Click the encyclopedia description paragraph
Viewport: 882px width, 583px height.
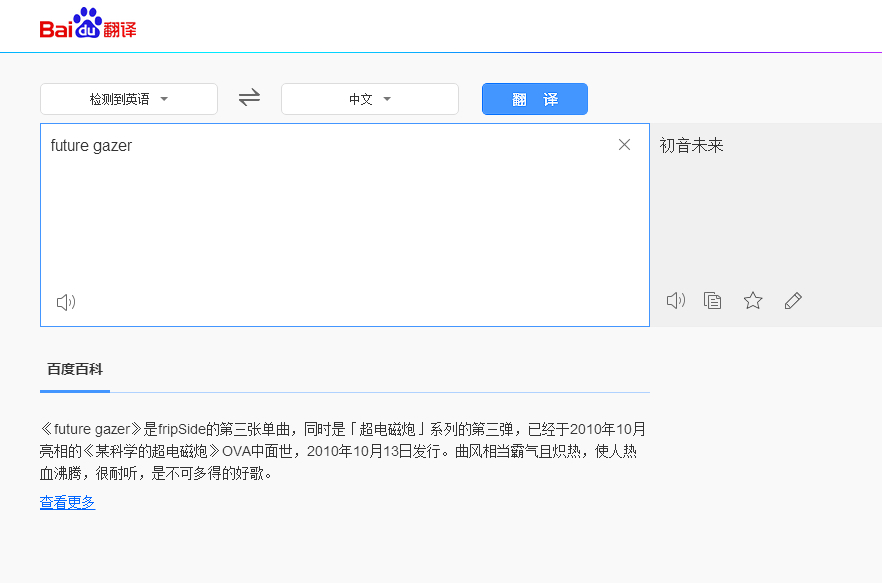[x=343, y=451]
